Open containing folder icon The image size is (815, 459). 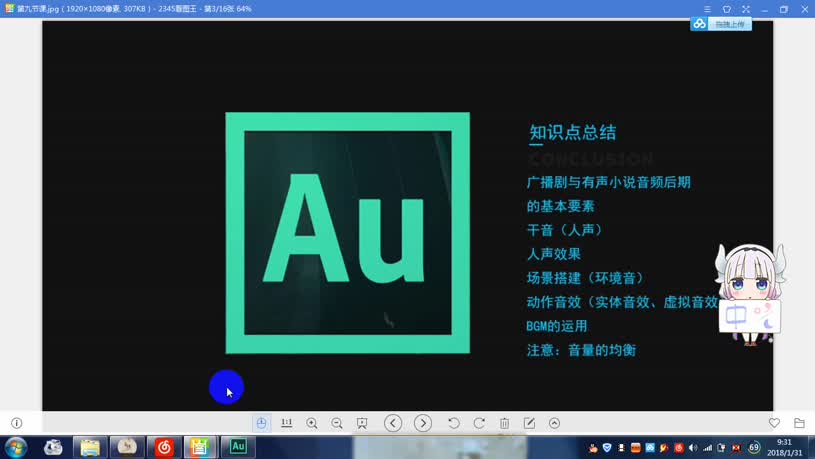799,423
